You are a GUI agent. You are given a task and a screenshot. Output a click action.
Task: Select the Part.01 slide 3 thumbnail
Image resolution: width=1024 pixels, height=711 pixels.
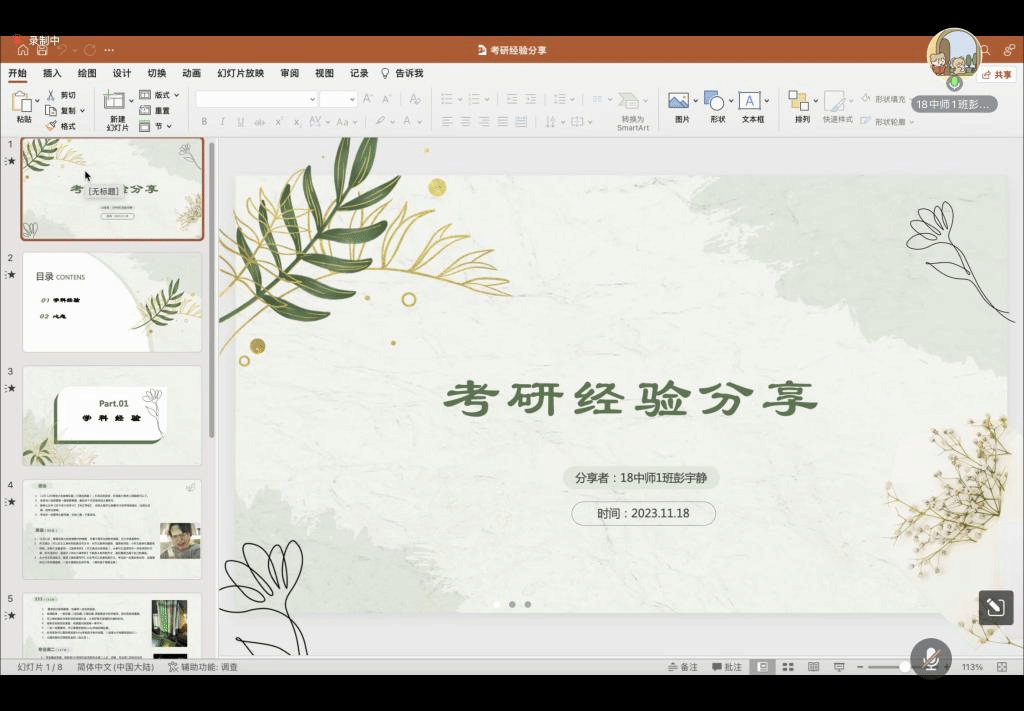pyautogui.click(x=112, y=415)
